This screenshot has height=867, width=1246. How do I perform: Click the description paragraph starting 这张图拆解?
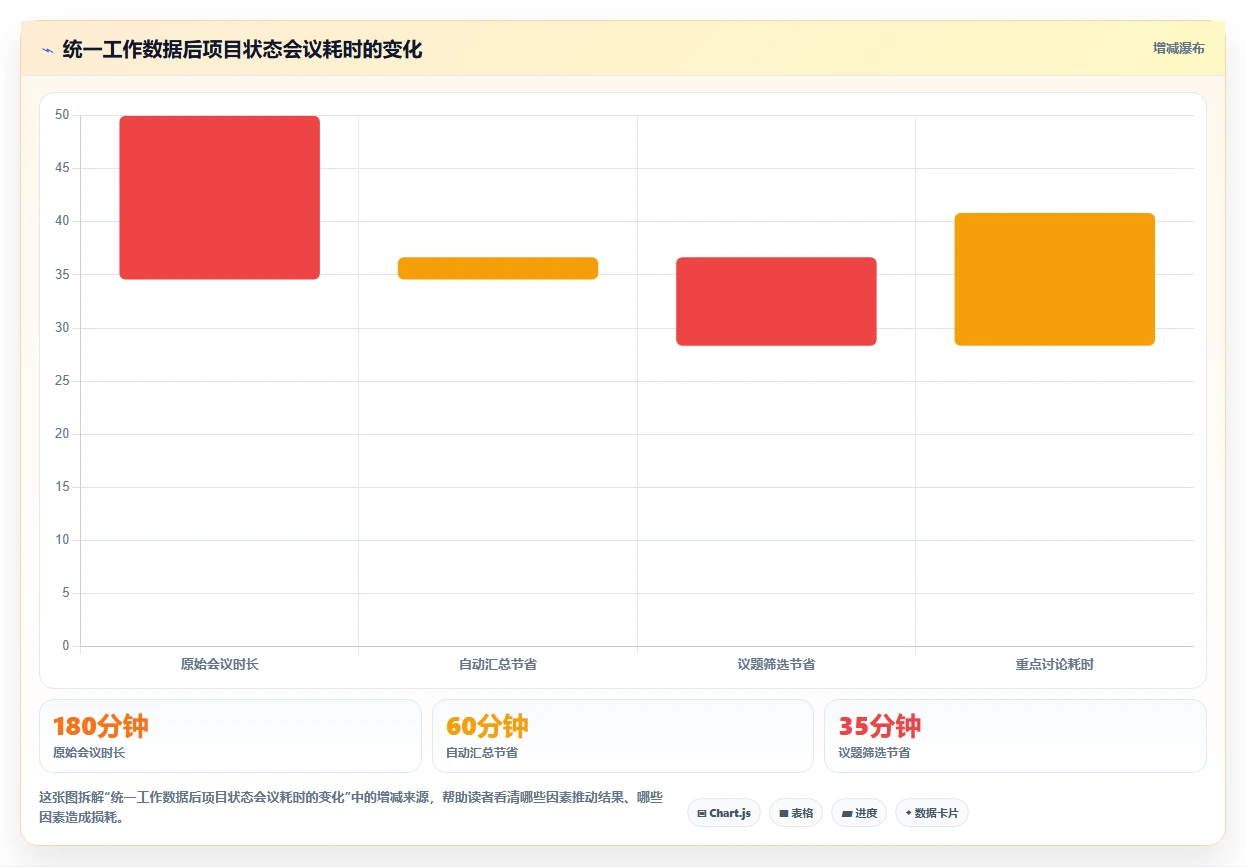(351, 807)
